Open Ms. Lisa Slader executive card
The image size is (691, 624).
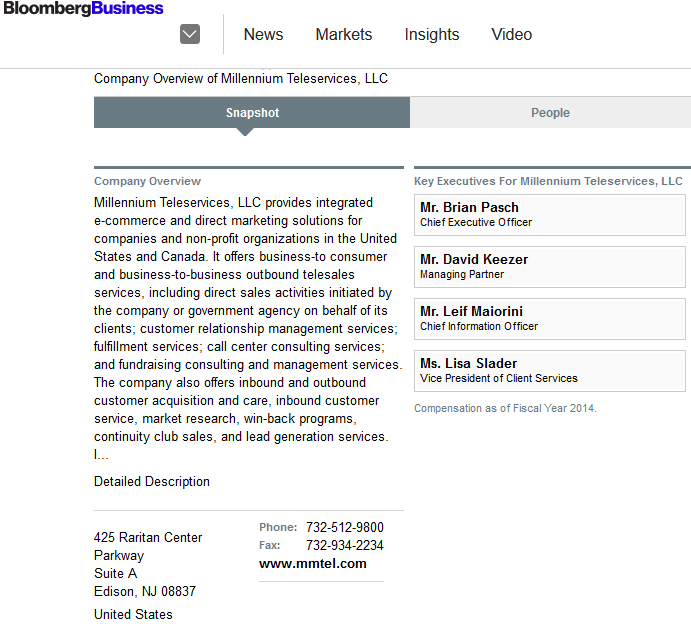click(x=550, y=371)
